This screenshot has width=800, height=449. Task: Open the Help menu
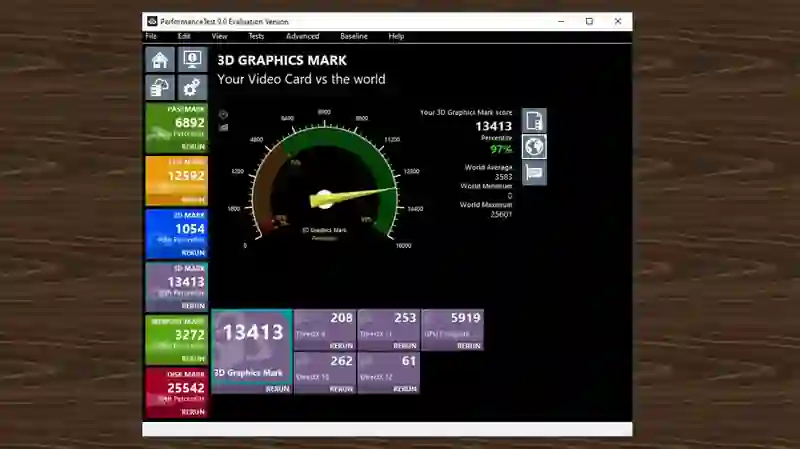pyautogui.click(x=396, y=36)
